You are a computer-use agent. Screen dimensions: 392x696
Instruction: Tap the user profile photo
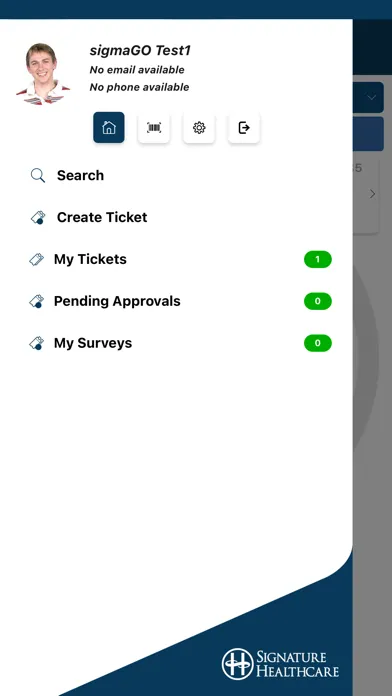point(43,74)
